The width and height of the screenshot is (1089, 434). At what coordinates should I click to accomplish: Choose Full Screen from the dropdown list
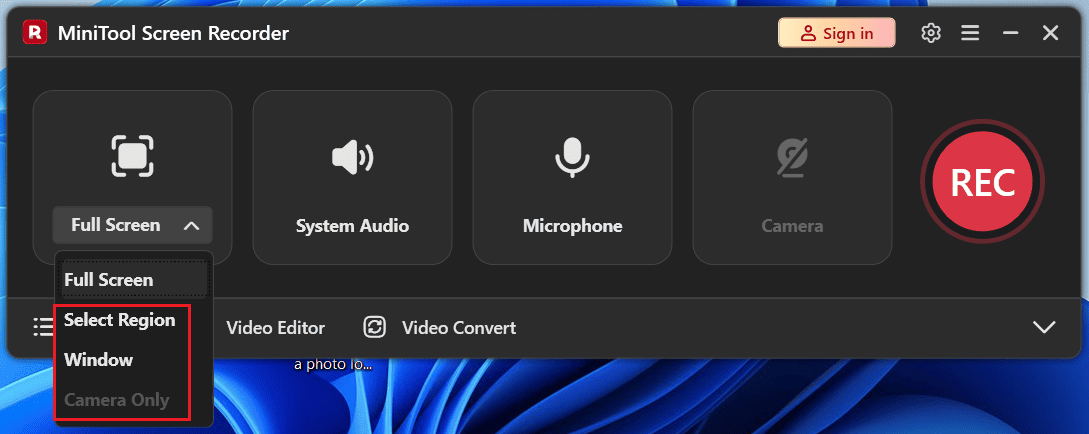pyautogui.click(x=135, y=280)
